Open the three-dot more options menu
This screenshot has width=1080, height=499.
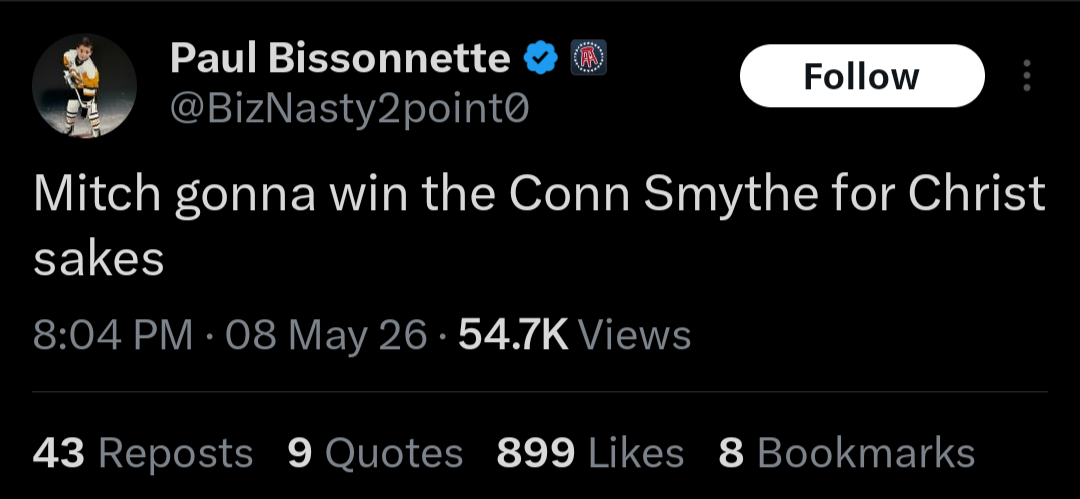pyautogui.click(x=1026, y=75)
